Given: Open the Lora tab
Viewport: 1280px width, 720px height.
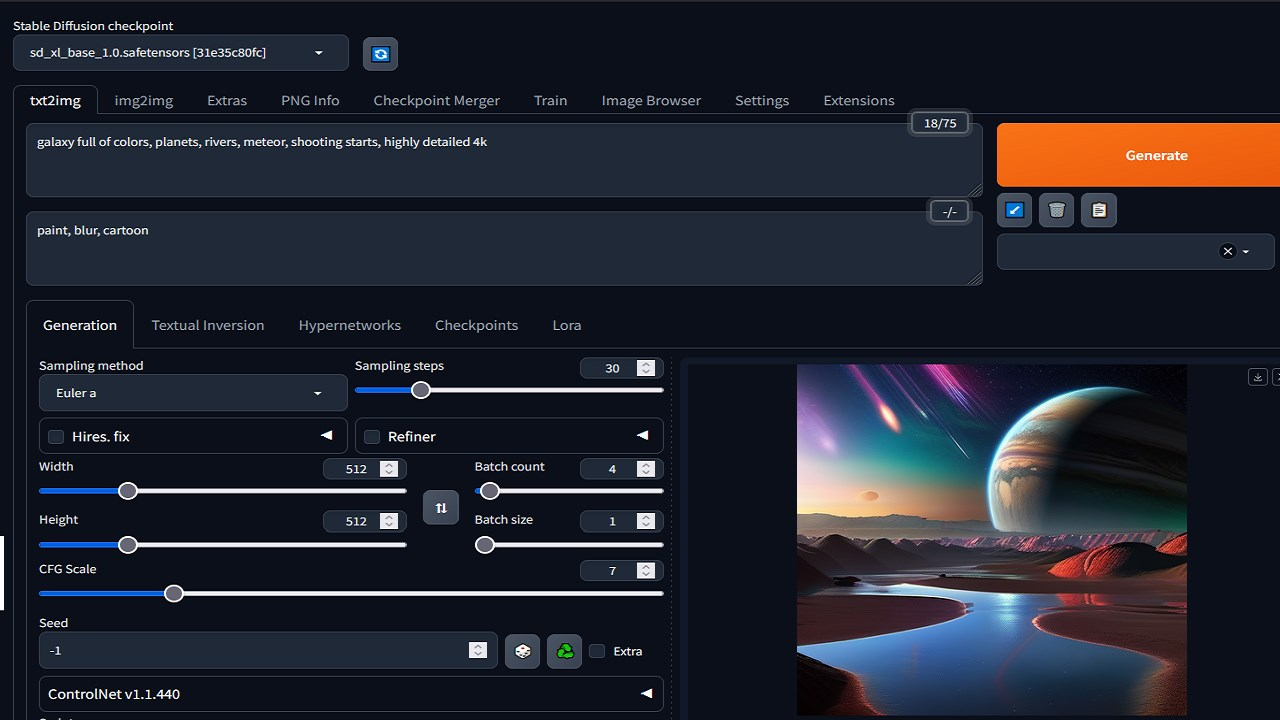Looking at the screenshot, I should click(566, 325).
